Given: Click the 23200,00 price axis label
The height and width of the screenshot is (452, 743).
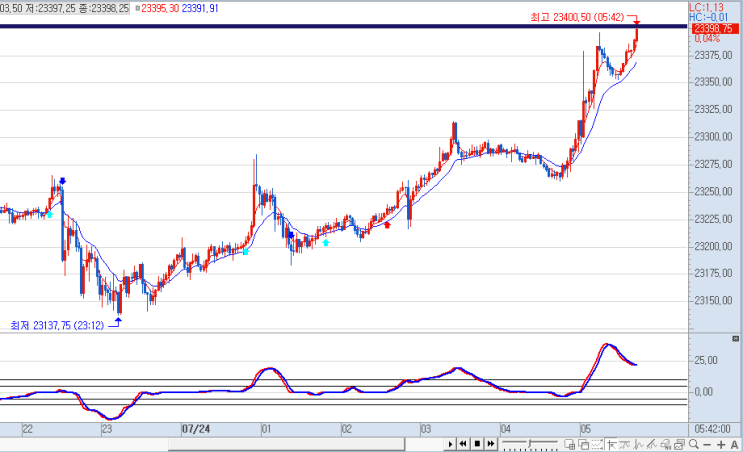Looking at the screenshot, I should (x=713, y=246).
